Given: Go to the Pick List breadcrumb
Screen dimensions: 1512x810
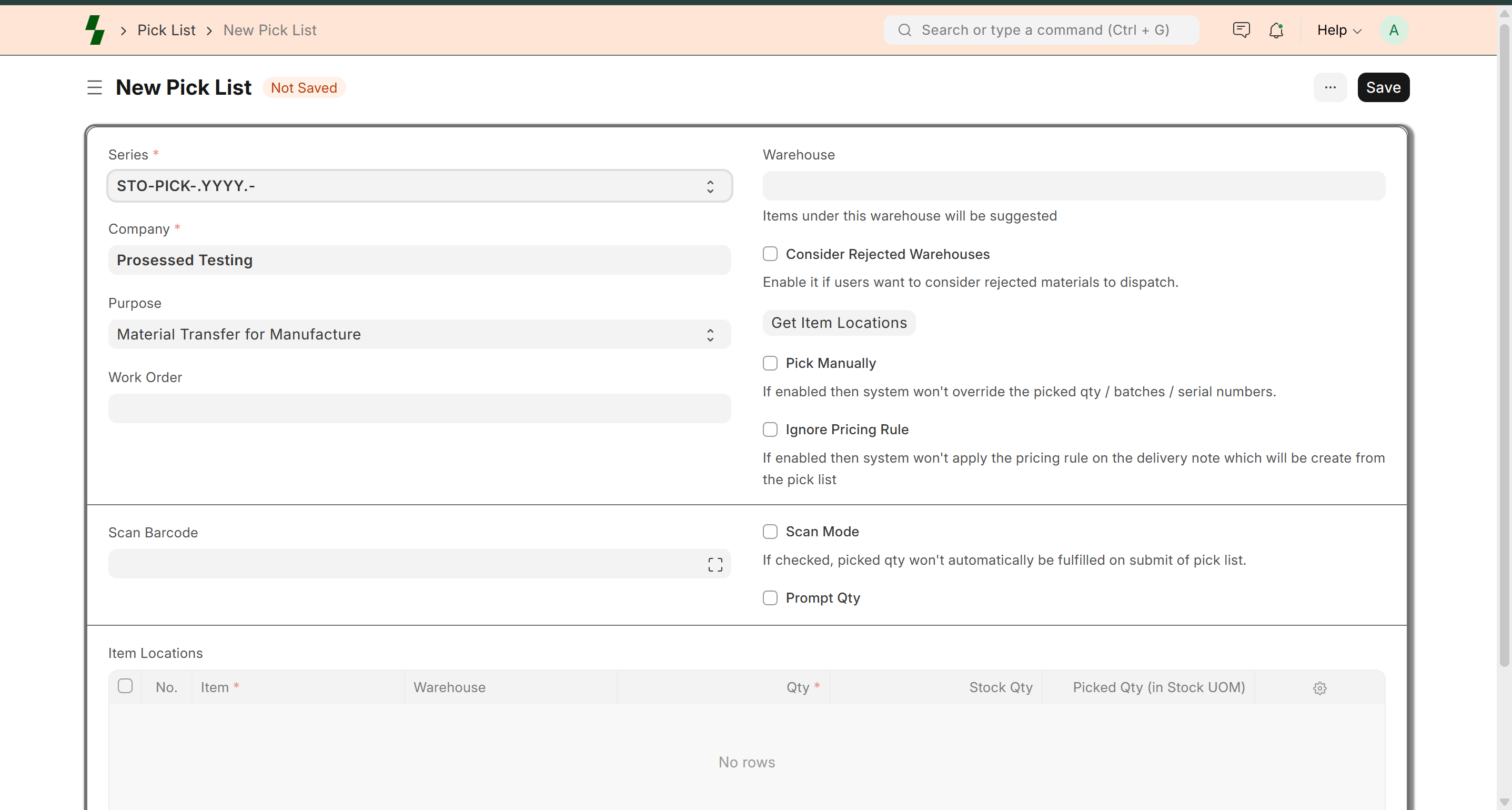Looking at the screenshot, I should (166, 30).
